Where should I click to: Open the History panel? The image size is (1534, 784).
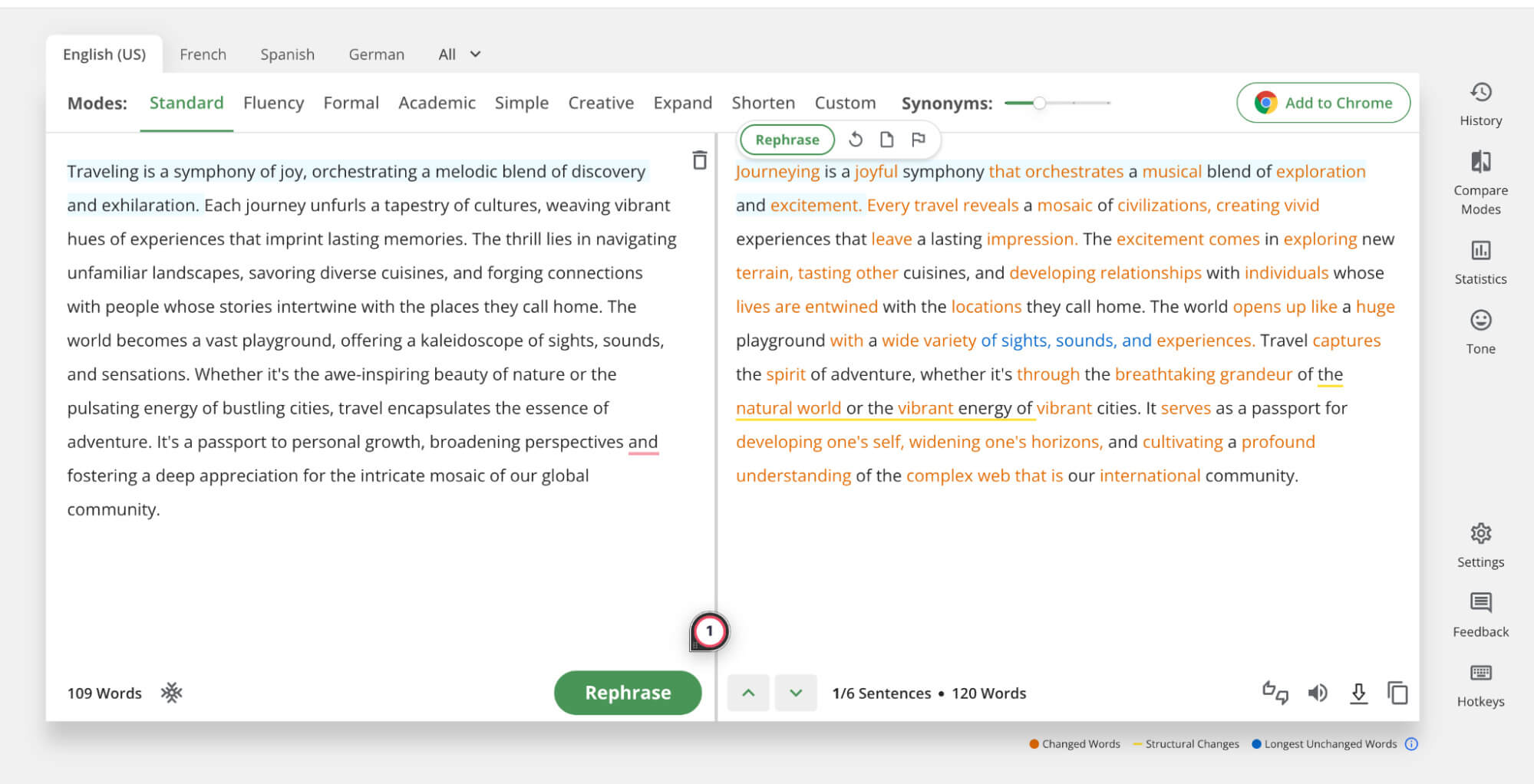(x=1480, y=105)
